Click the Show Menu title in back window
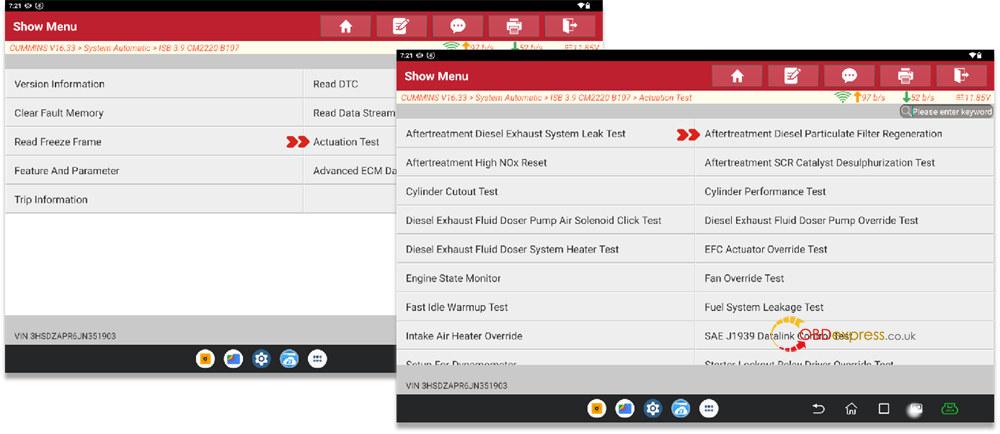Image resolution: width=1000 pixels, height=434 pixels. (45, 26)
